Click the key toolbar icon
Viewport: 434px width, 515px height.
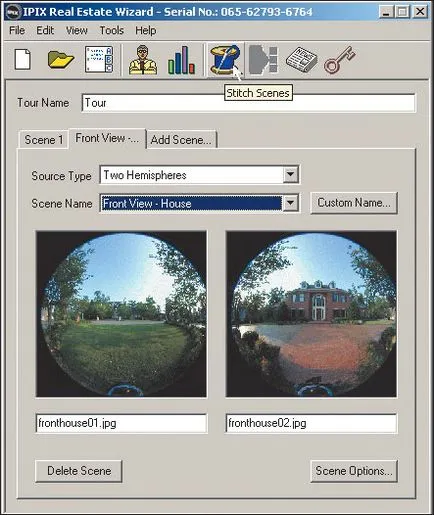(340, 60)
